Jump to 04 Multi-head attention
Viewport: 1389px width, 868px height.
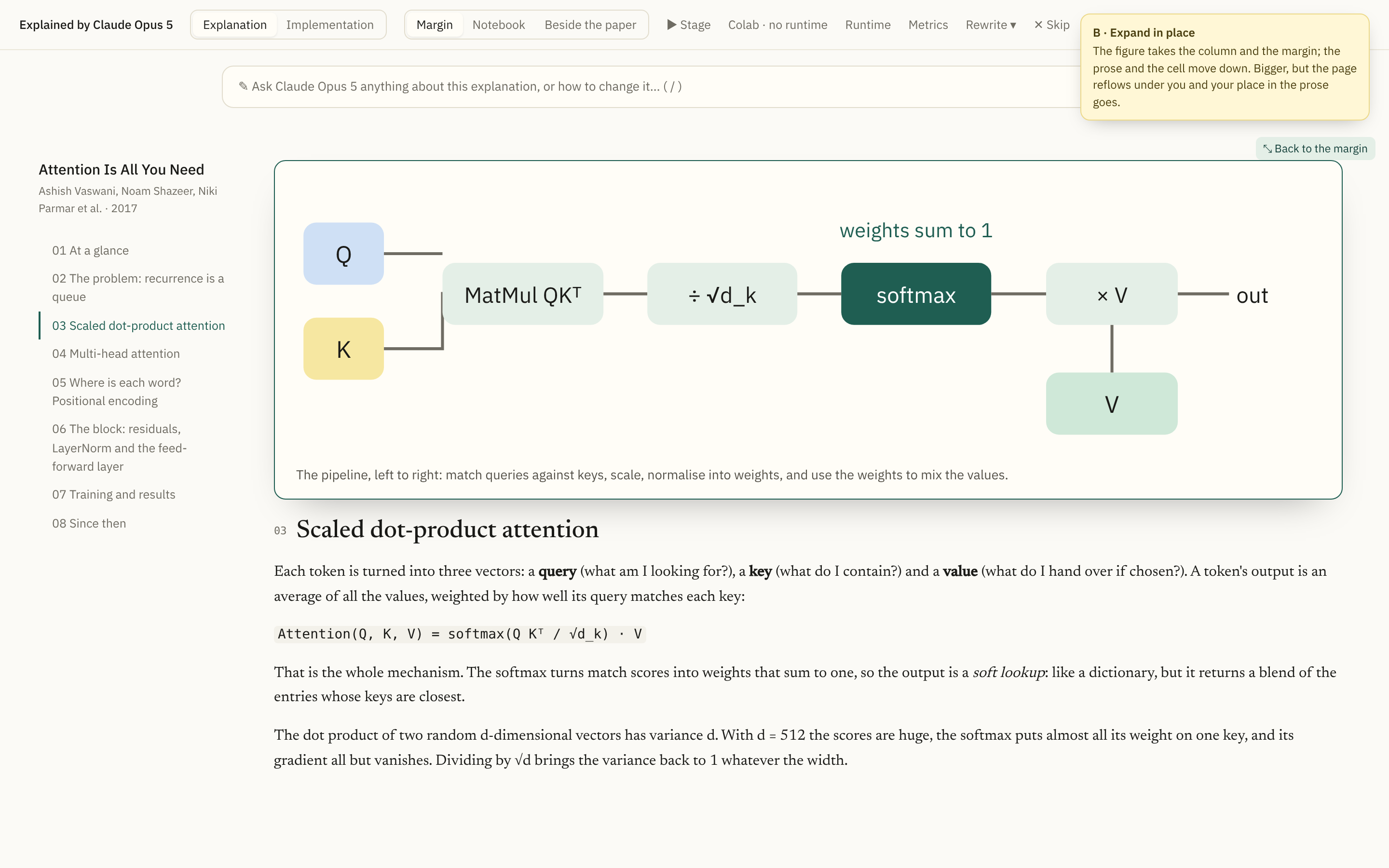(x=116, y=353)
